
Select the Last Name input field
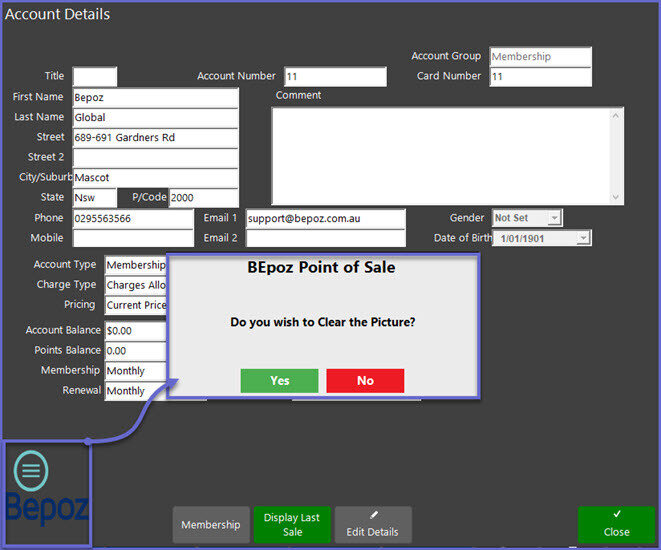pos(155,118)
